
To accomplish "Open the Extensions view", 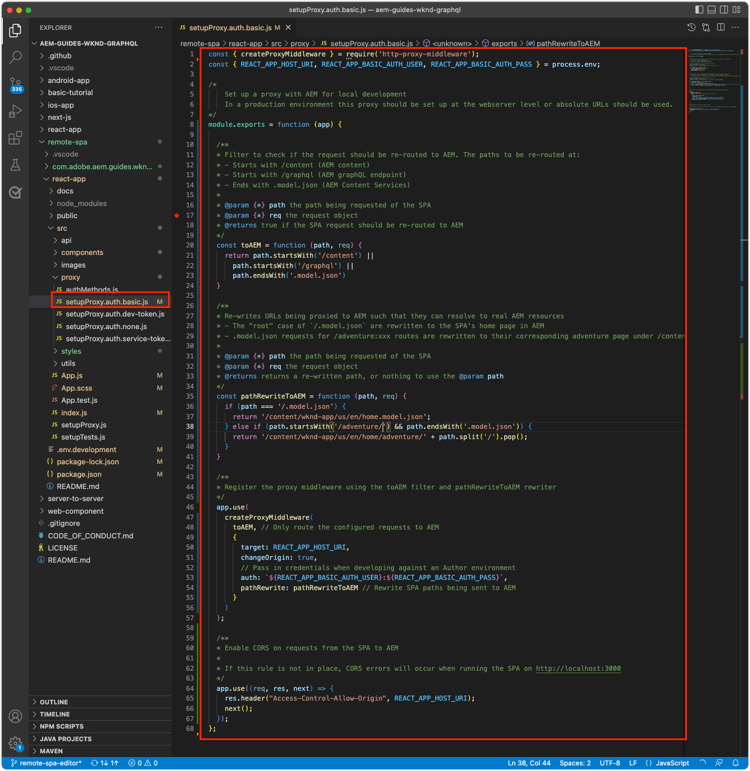I will coord(15,139).
